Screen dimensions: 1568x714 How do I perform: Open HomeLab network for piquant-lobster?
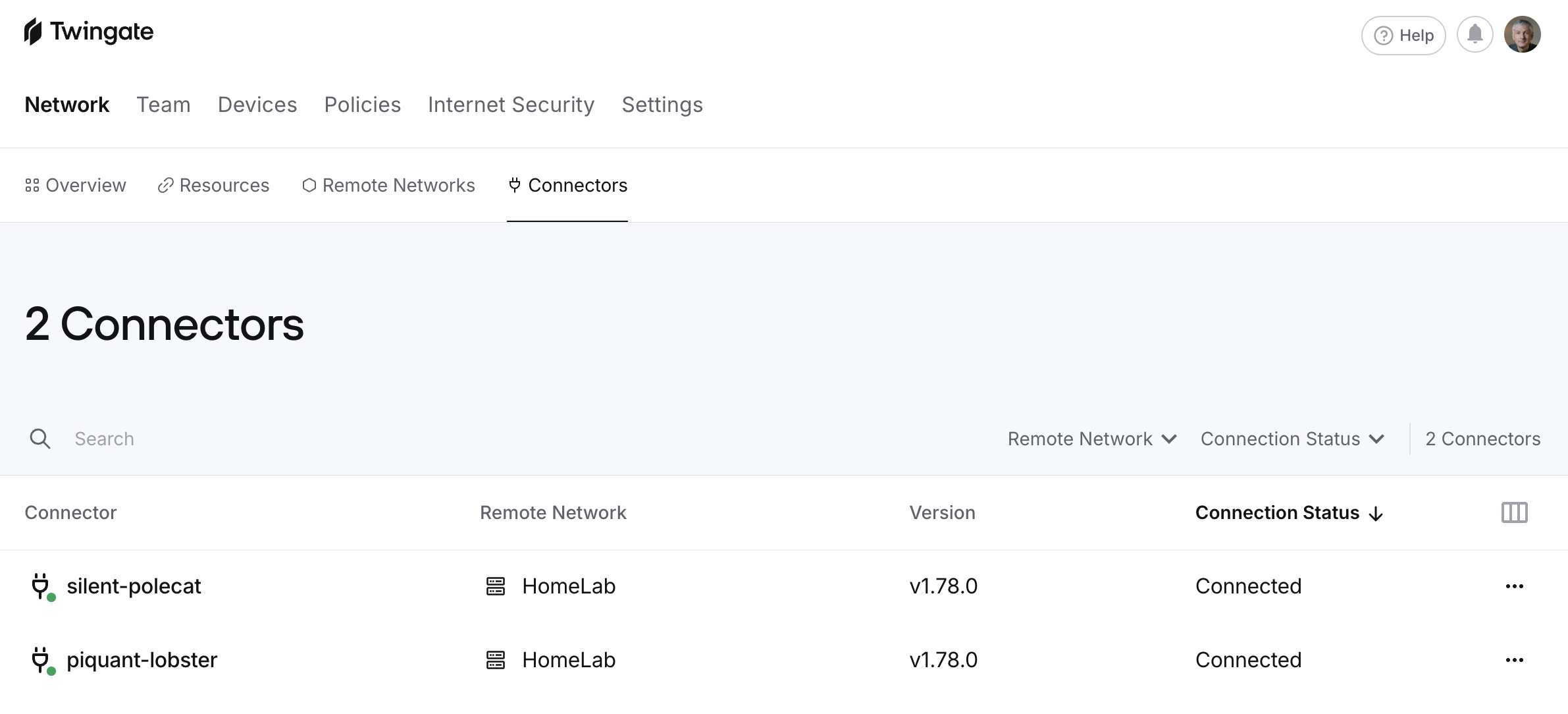point(568,660)
